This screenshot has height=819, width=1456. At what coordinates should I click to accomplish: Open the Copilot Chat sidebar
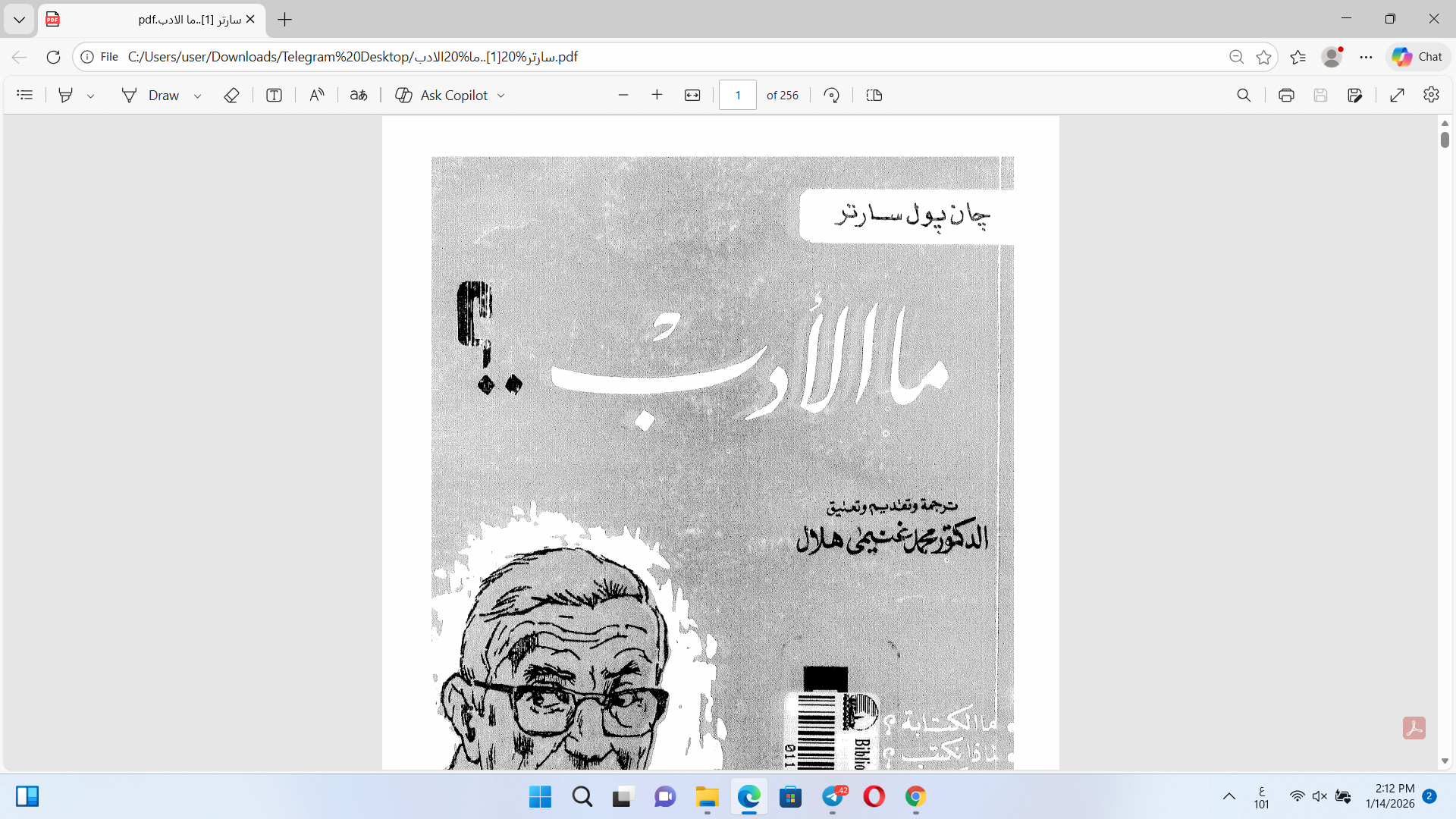pyautogui.click(x=1417, y=57)
